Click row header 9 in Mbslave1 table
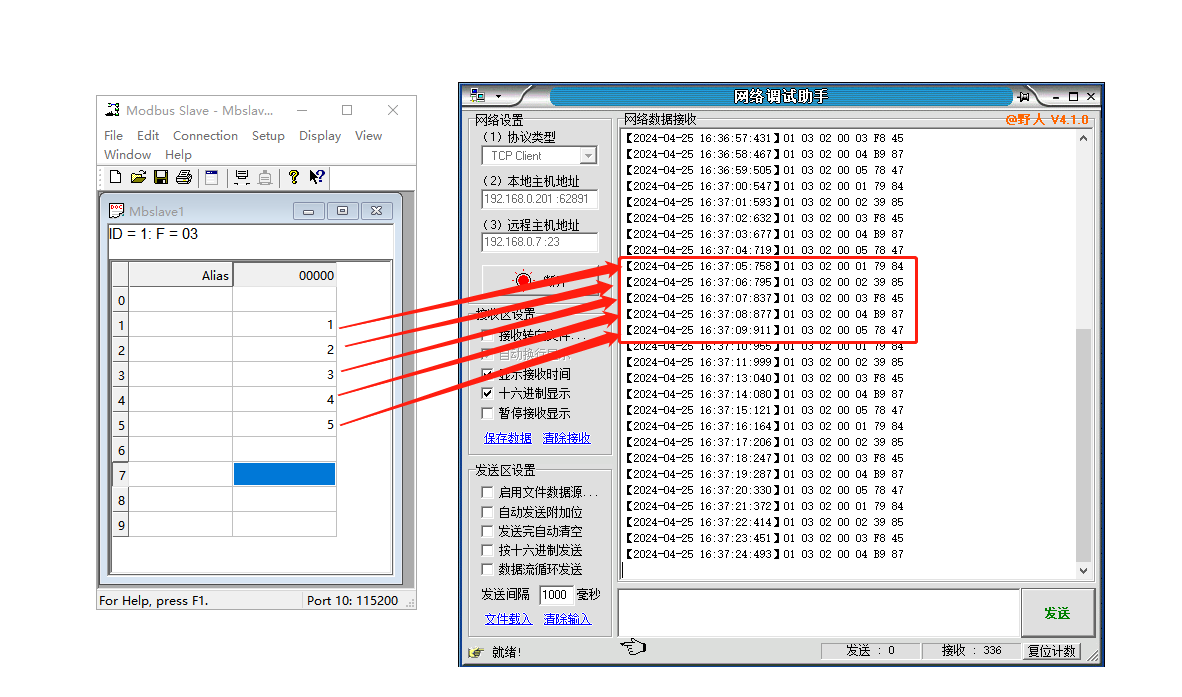 tap(121, 524)
